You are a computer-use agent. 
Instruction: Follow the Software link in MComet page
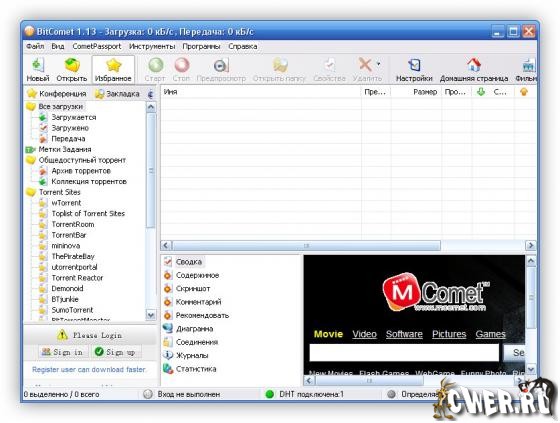pos(404,334)
